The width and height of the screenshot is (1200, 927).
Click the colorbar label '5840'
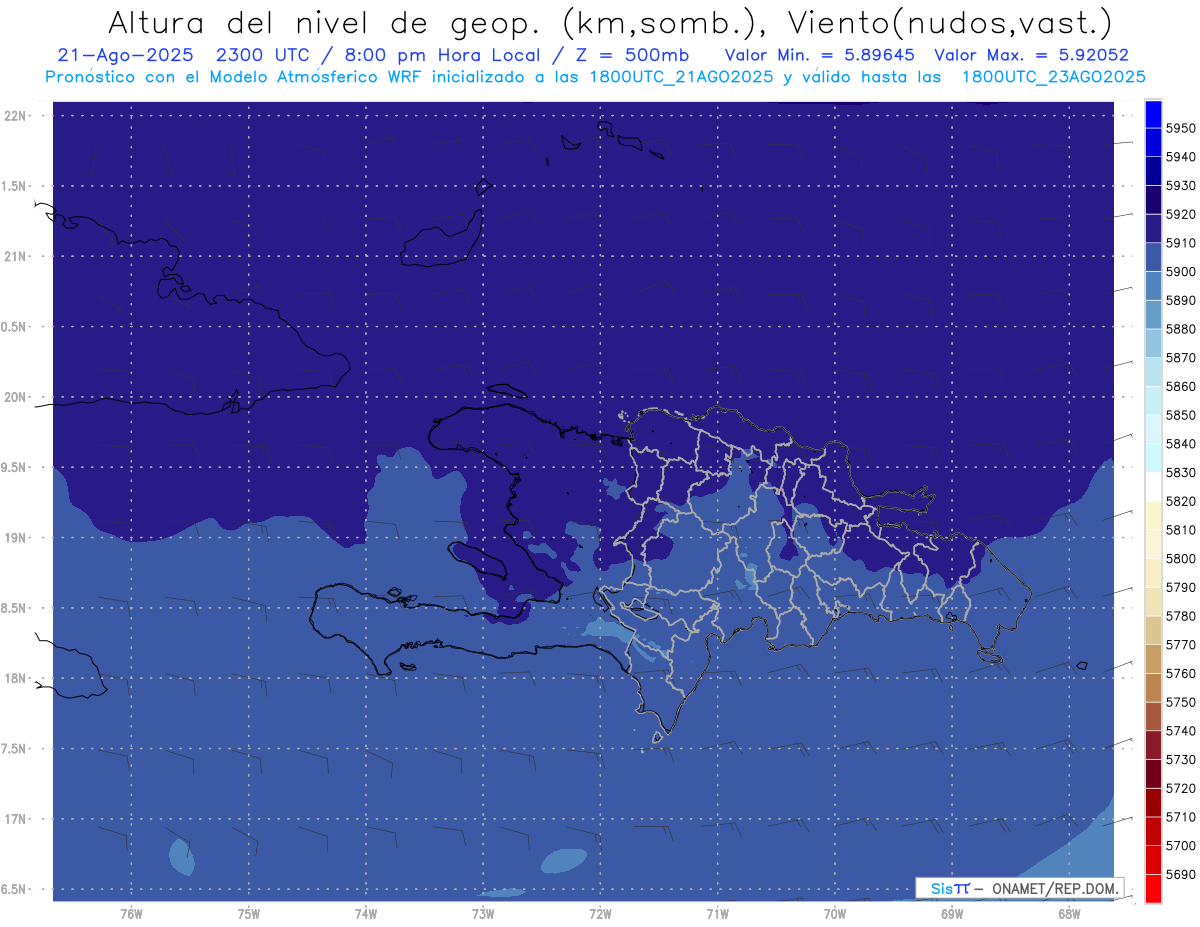[1179, 444]
